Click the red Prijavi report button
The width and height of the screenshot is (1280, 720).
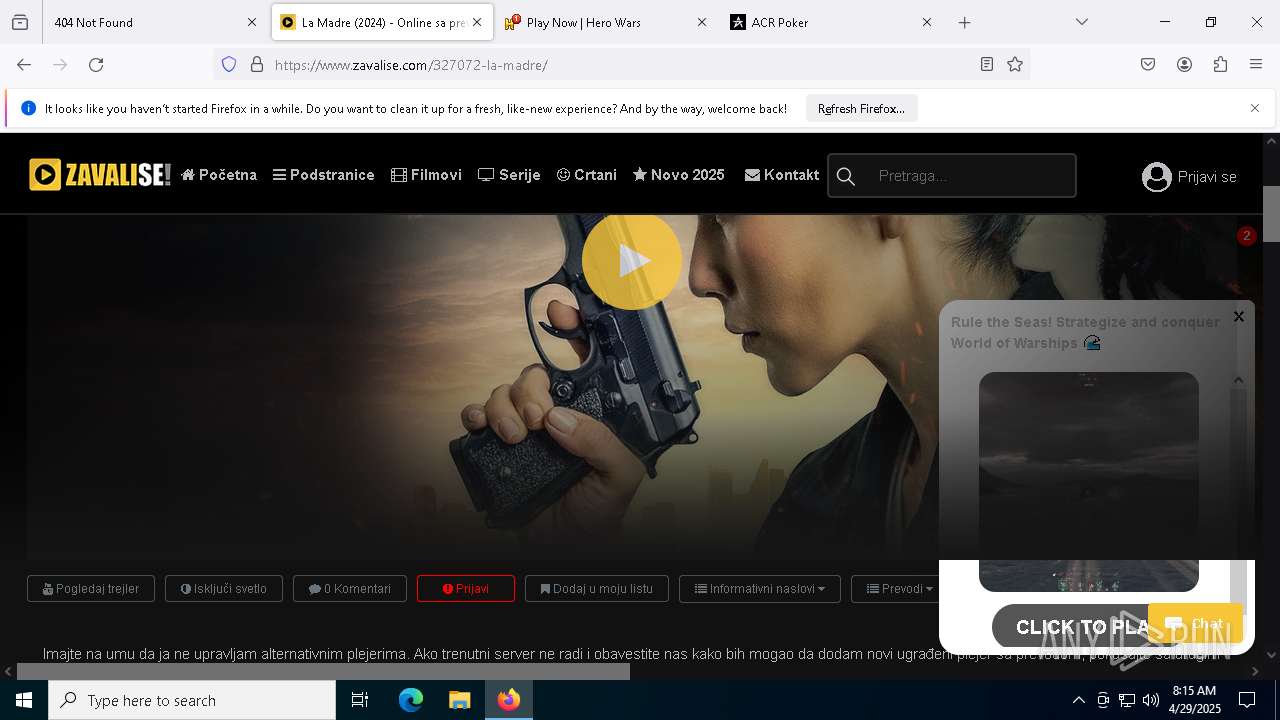coord(466,589)
